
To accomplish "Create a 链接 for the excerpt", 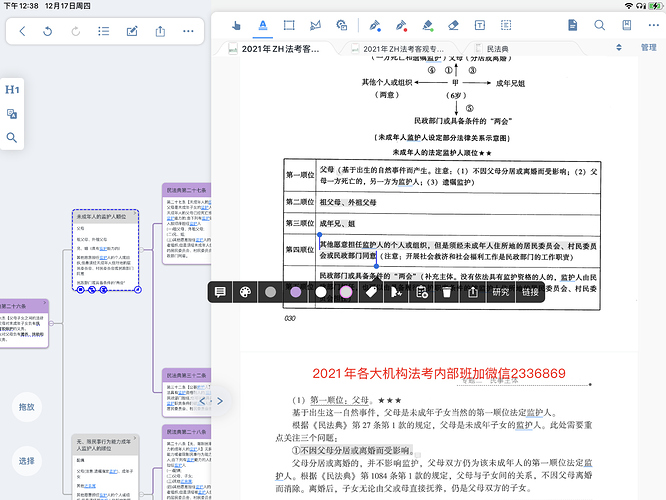I will [530, 292].
